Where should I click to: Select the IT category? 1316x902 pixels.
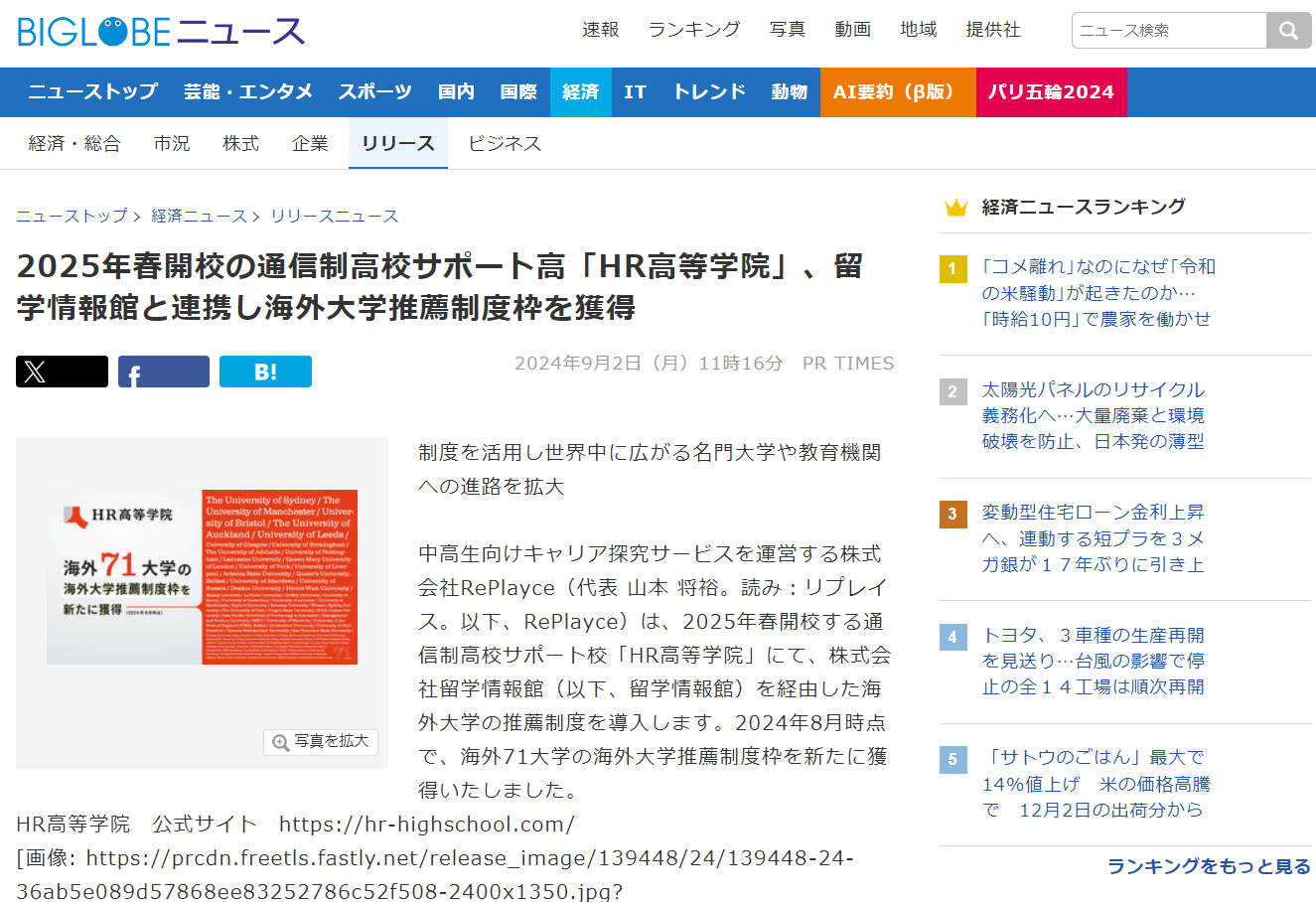(636, 92)
